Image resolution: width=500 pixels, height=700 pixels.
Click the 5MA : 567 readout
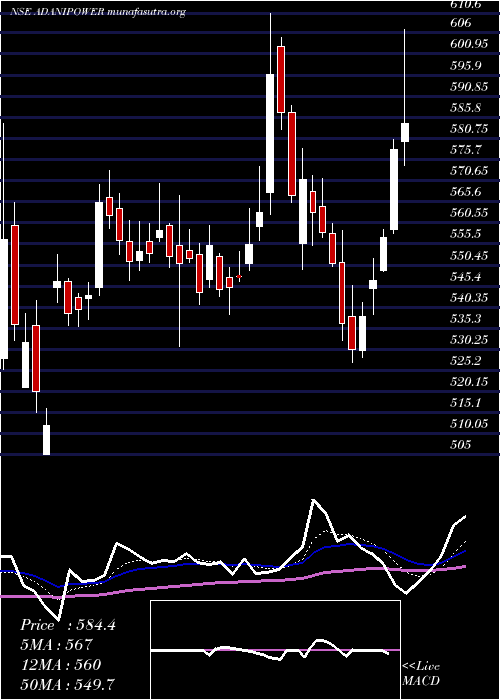(x=56, y=645)
